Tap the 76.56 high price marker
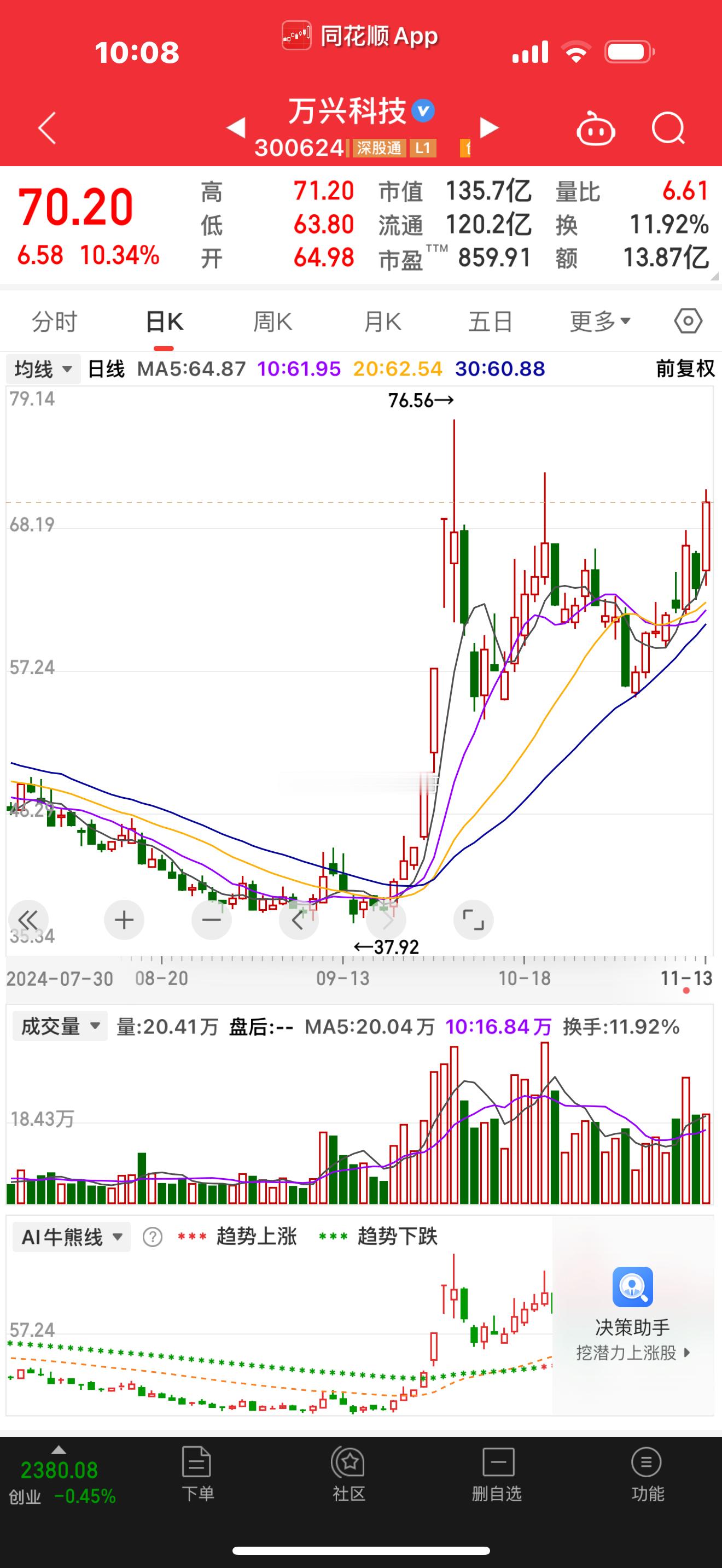Image resolution: width=722 pixels, height=1568 pixels. pyautogui.click(x=421, y=400)
